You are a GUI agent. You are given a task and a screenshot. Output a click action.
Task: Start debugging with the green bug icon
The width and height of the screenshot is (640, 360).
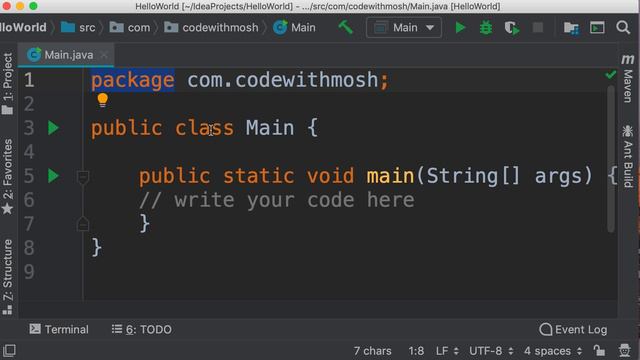[x=486, y=28]
